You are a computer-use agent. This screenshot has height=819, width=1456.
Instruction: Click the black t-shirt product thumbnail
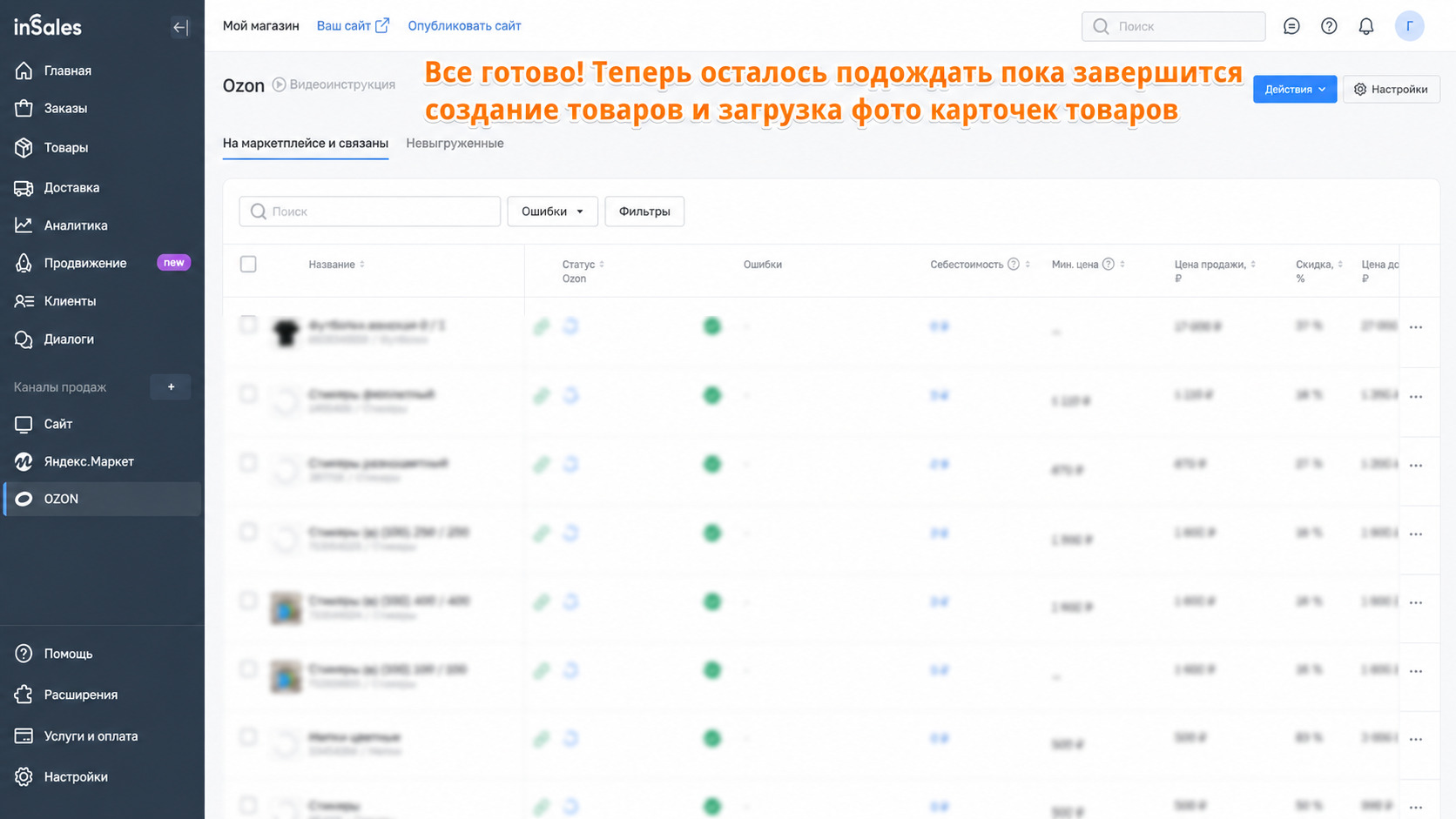point(286,332)
